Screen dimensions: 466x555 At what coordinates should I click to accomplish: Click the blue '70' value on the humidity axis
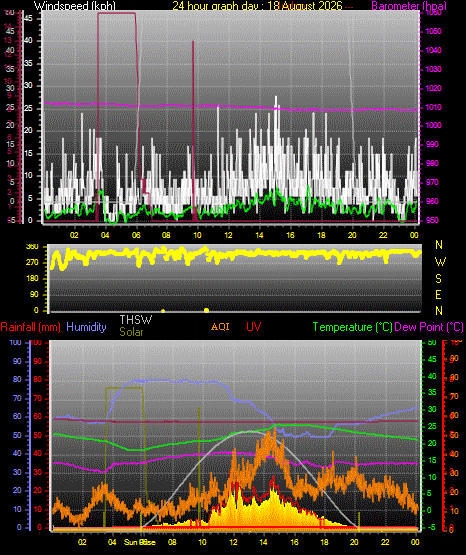17,399
